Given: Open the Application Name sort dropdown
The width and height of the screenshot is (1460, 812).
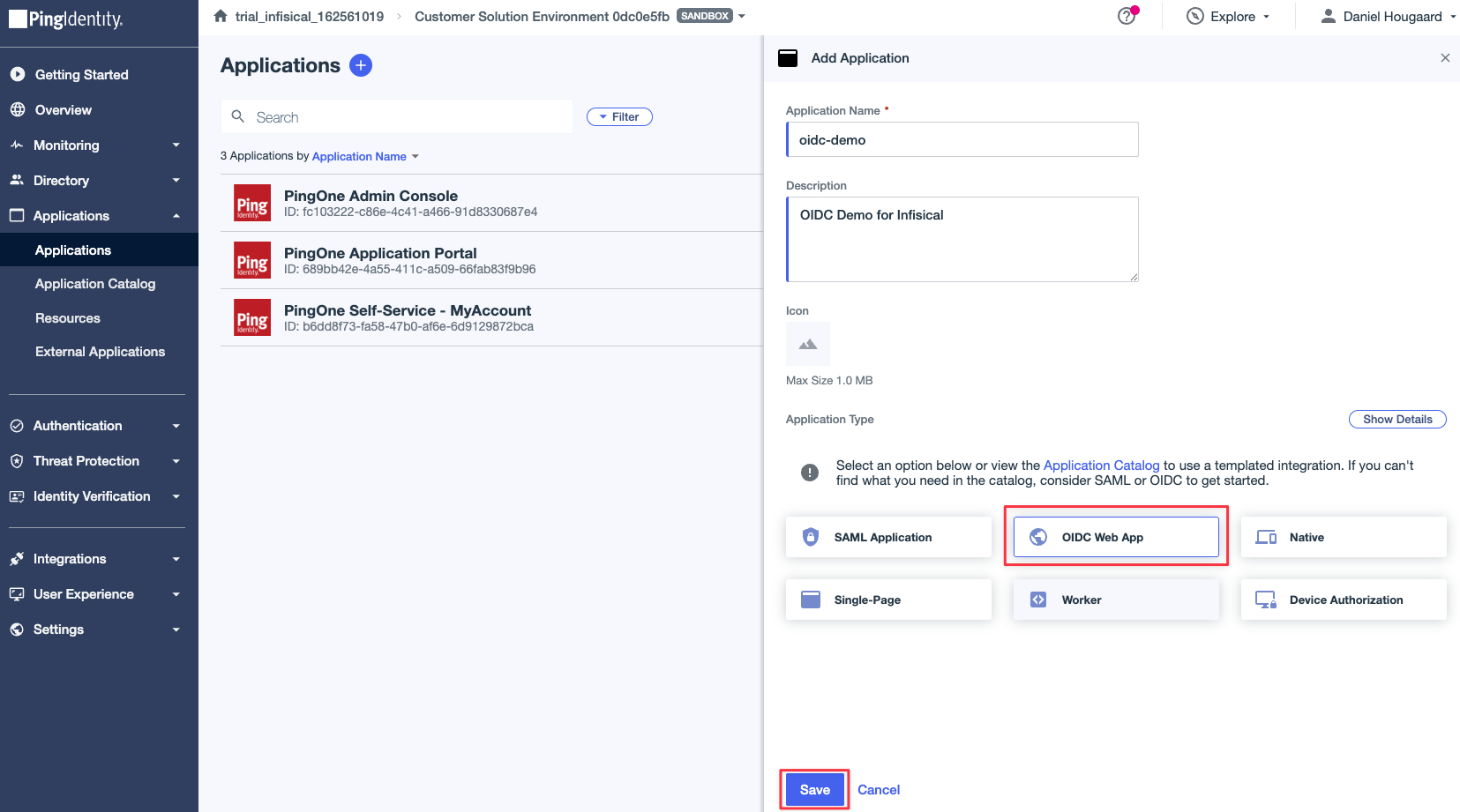Looking at the screenshot, I should (365, 156).
